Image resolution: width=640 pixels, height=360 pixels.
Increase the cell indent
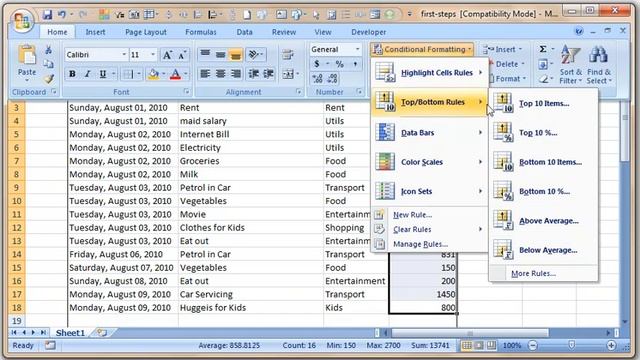tap(269, 74)
